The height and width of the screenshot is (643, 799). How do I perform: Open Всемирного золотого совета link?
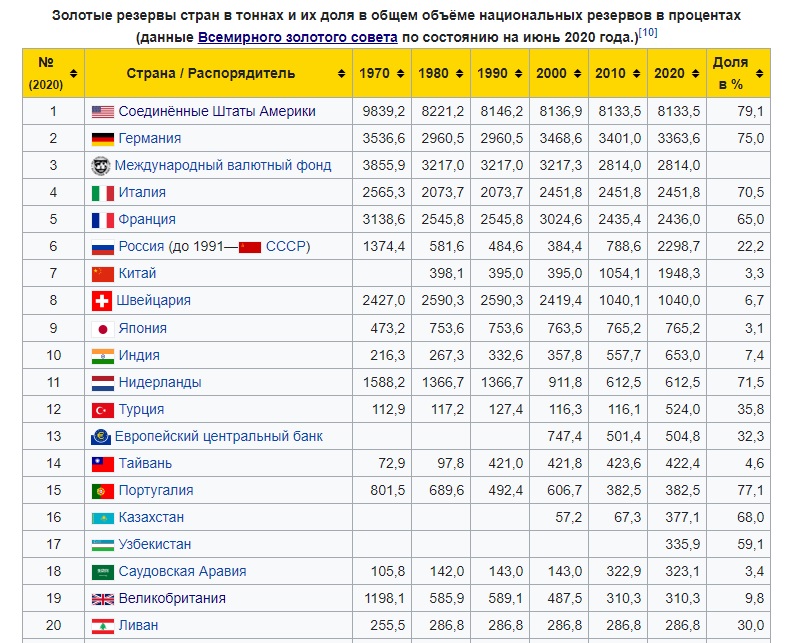pyautogui.click(x=298, y=37)
